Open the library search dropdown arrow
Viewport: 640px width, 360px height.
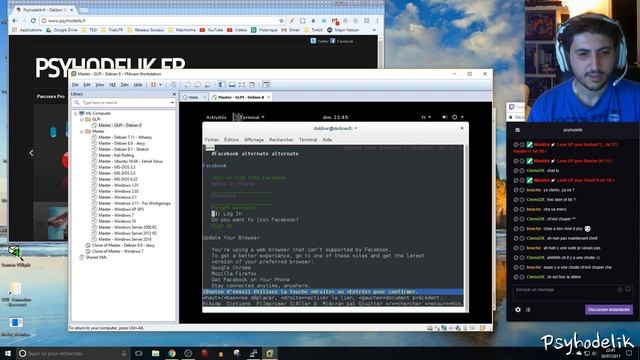[173, 103]
